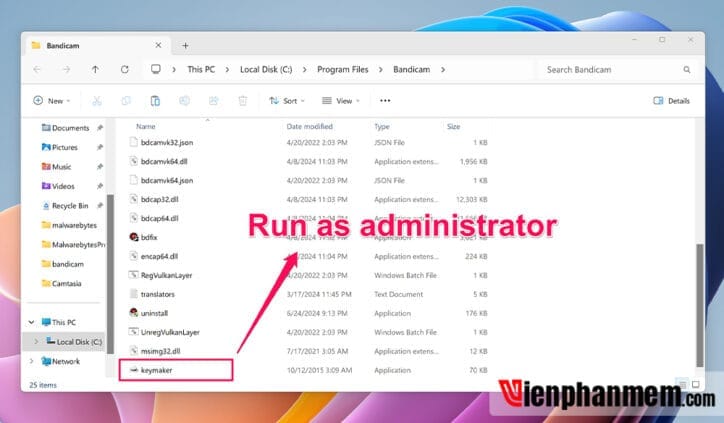This screenshot has width=724, height=423.
Task: Select the encap64.dll file
Action: pos(159,256)
